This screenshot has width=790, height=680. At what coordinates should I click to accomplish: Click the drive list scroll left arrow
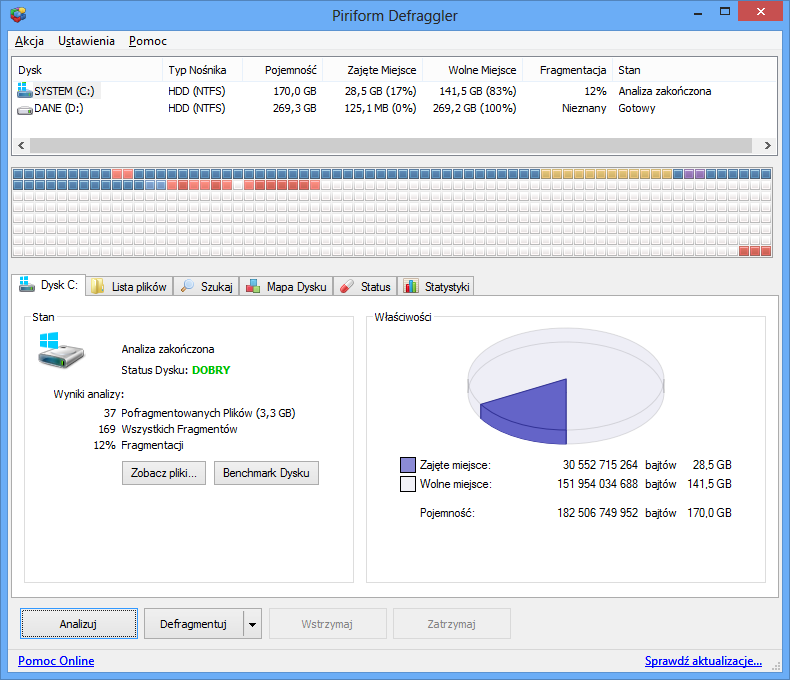coord(21,146)
